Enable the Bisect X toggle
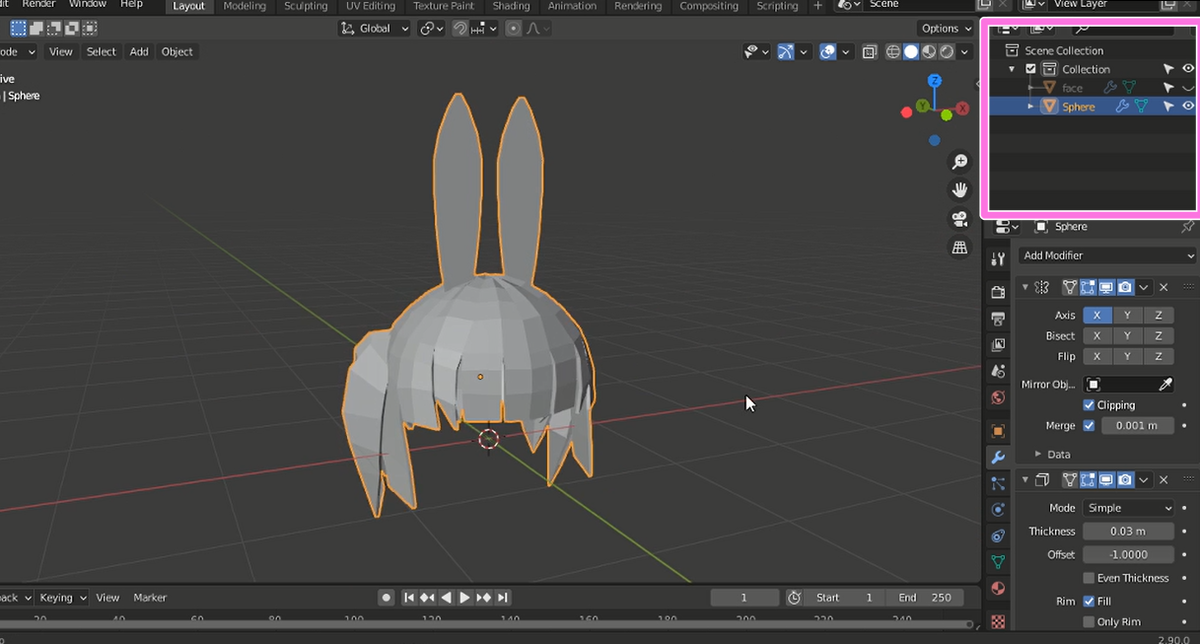 coord(1097,336)
